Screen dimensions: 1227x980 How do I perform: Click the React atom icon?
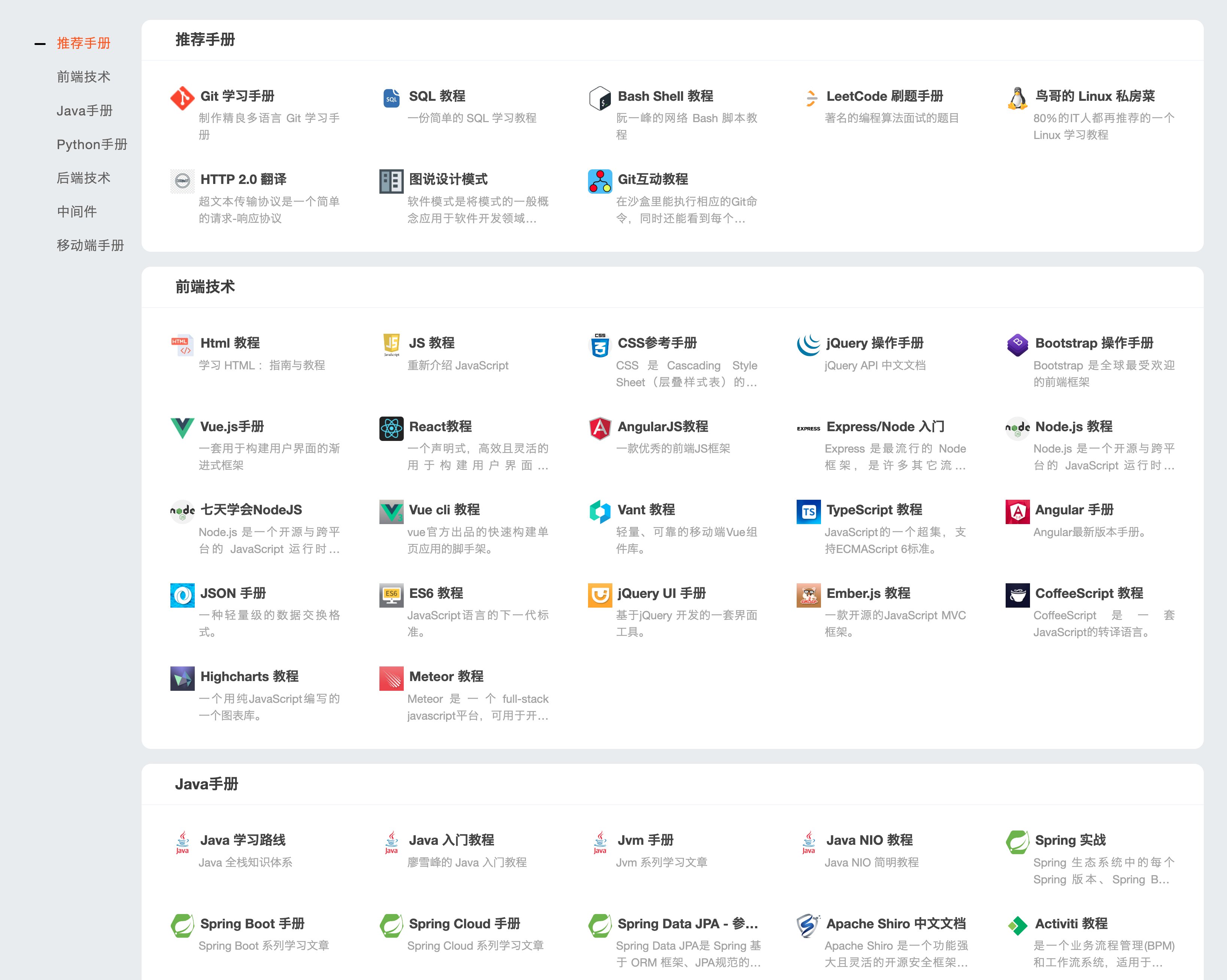point(391,429)
